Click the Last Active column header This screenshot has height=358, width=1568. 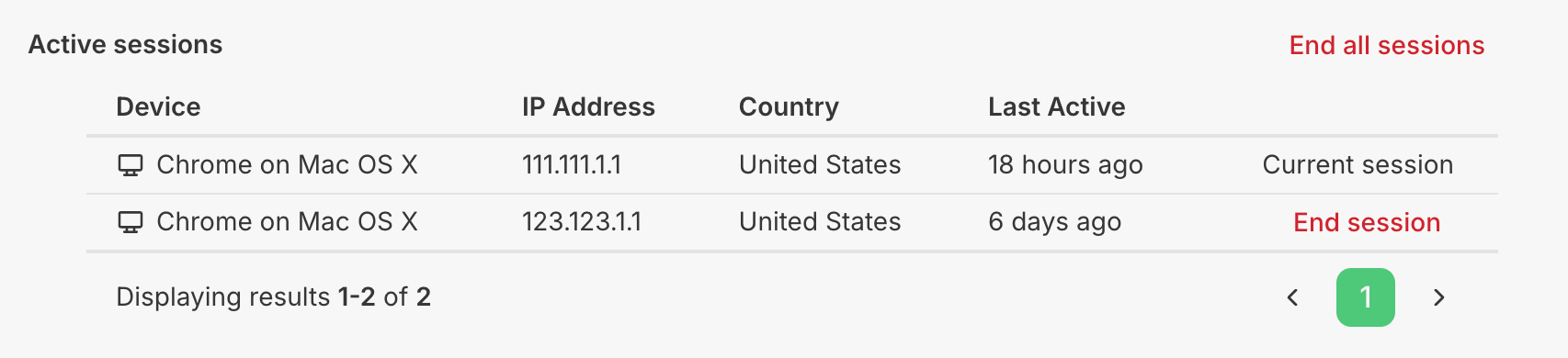[x=1057, y=106]
